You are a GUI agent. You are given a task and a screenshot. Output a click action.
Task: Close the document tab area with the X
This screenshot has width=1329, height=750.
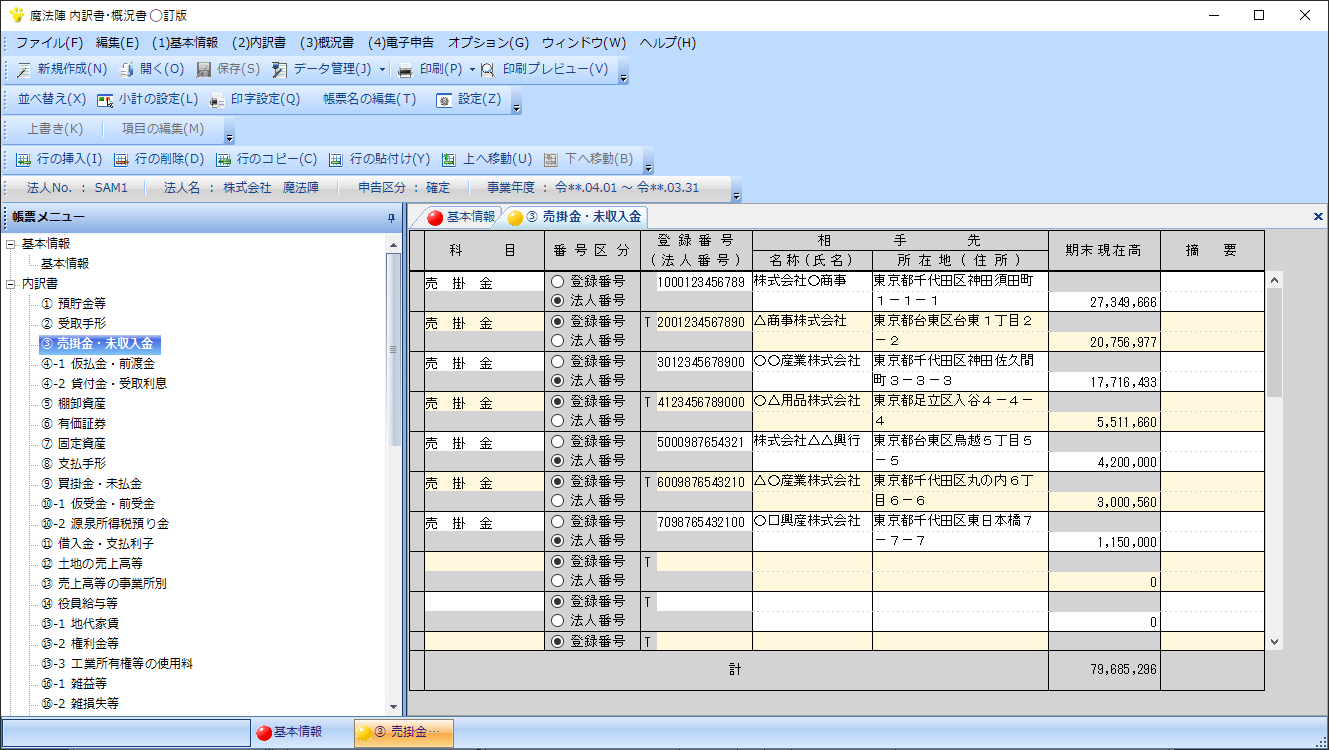coord(1317,216)
